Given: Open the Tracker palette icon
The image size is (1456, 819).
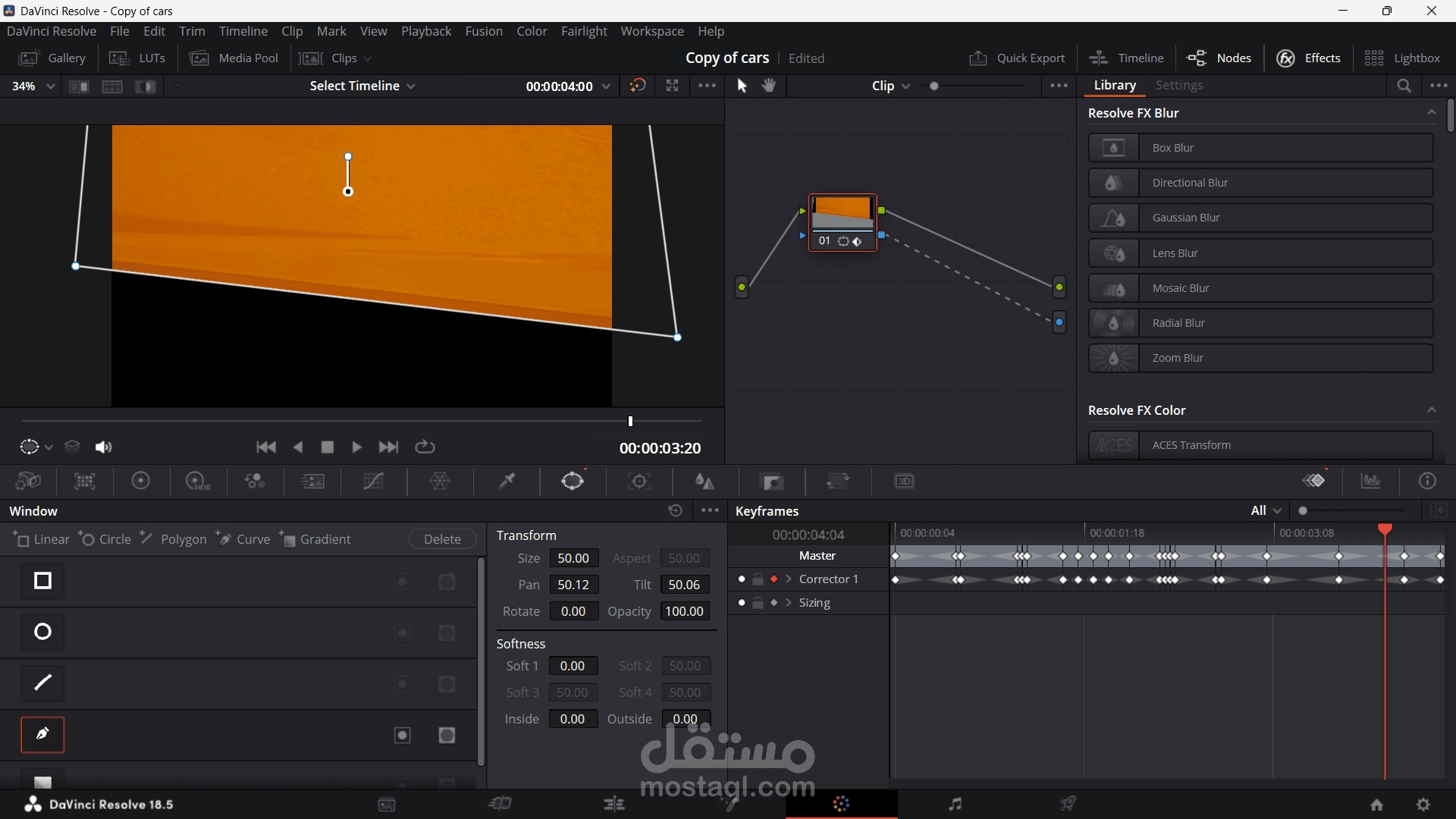Looking at the screenshot, I should 639,481.
